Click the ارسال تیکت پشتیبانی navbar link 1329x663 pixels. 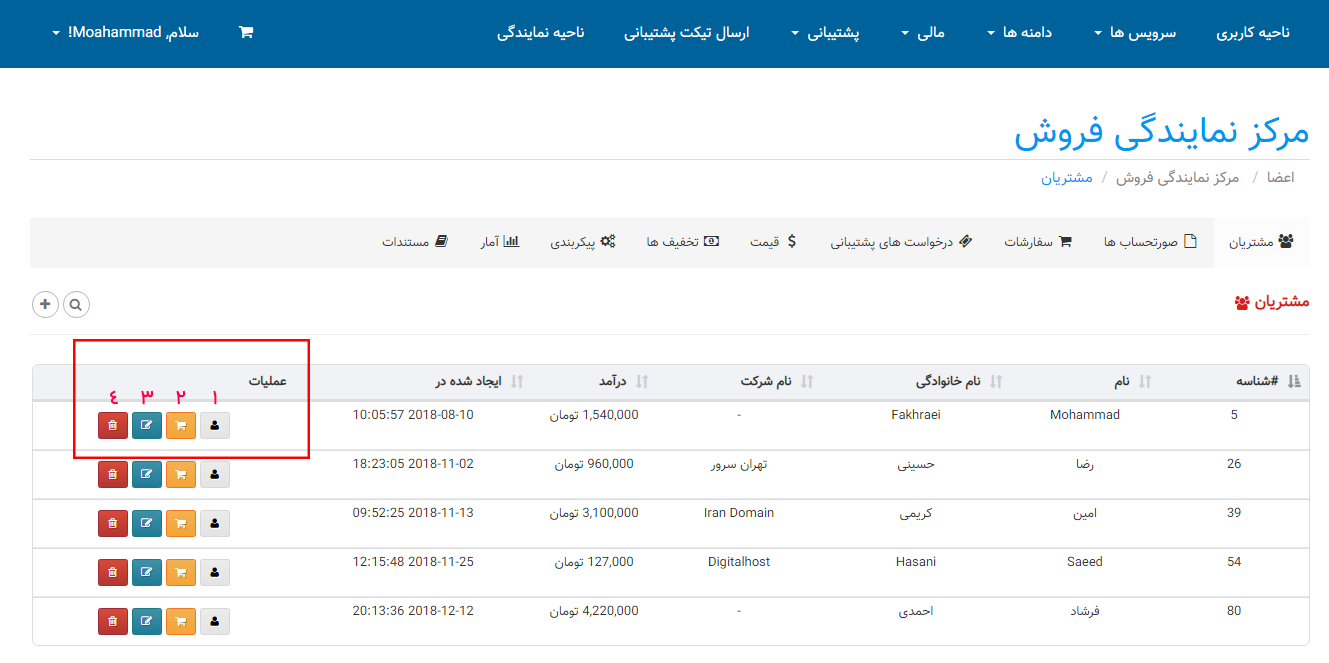tap(687, 33)
